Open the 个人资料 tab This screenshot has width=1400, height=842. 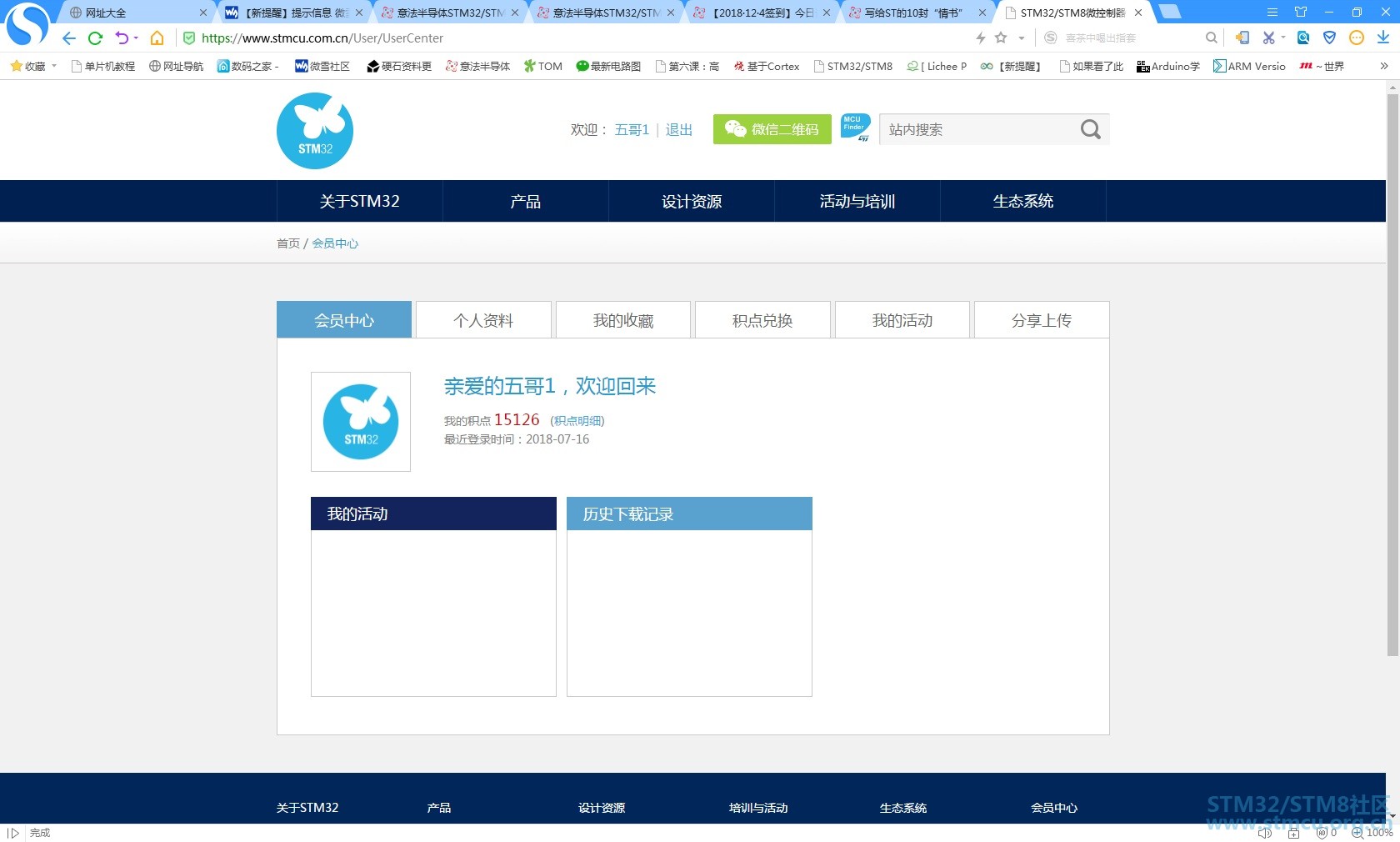[x=483, y=320]
